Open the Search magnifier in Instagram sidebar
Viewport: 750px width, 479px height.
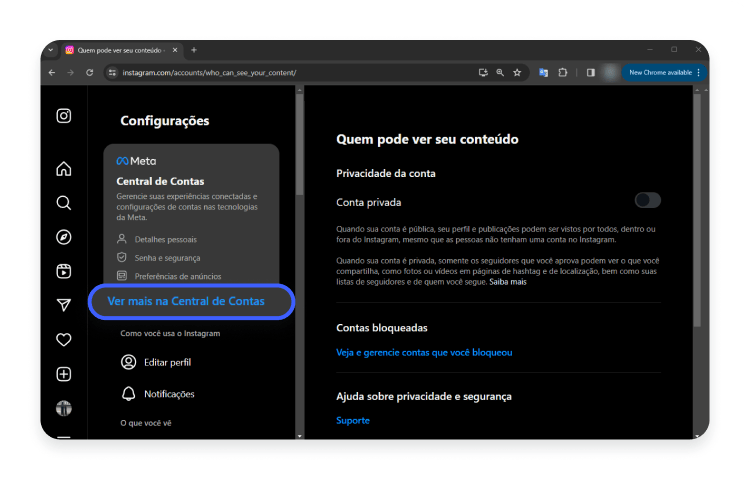(x=64, y=203)
